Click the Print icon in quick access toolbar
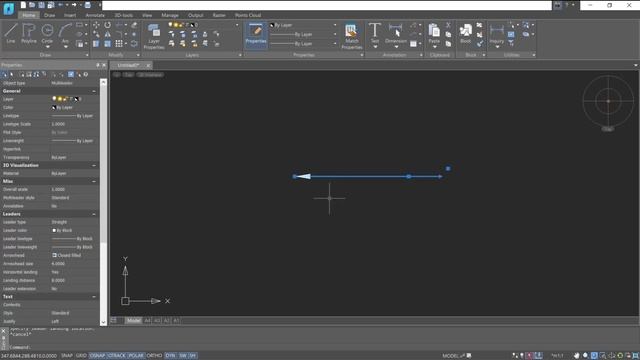Screen dimensions: 640x360 (87, 5)
